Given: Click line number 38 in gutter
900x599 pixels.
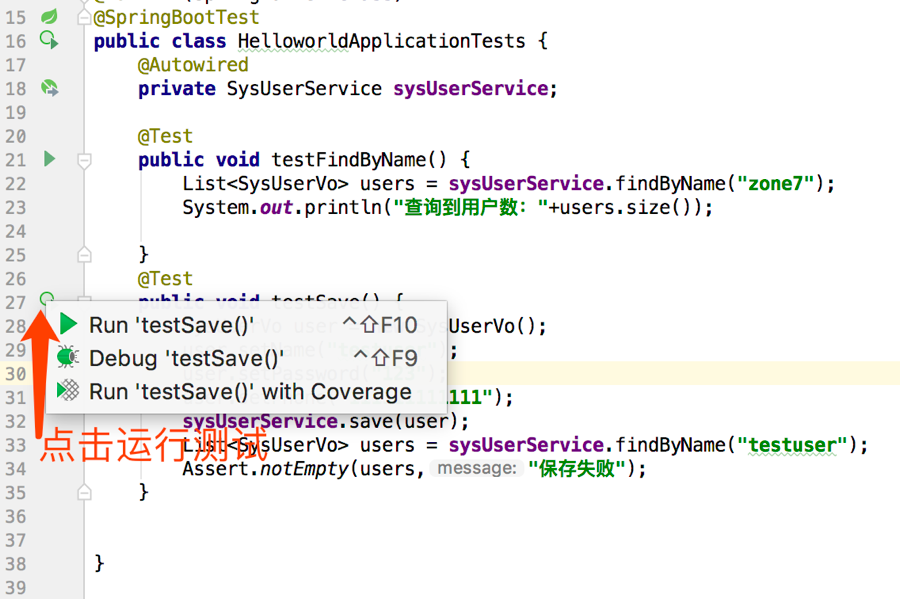Looking at the screenshot, I should 15,563.
